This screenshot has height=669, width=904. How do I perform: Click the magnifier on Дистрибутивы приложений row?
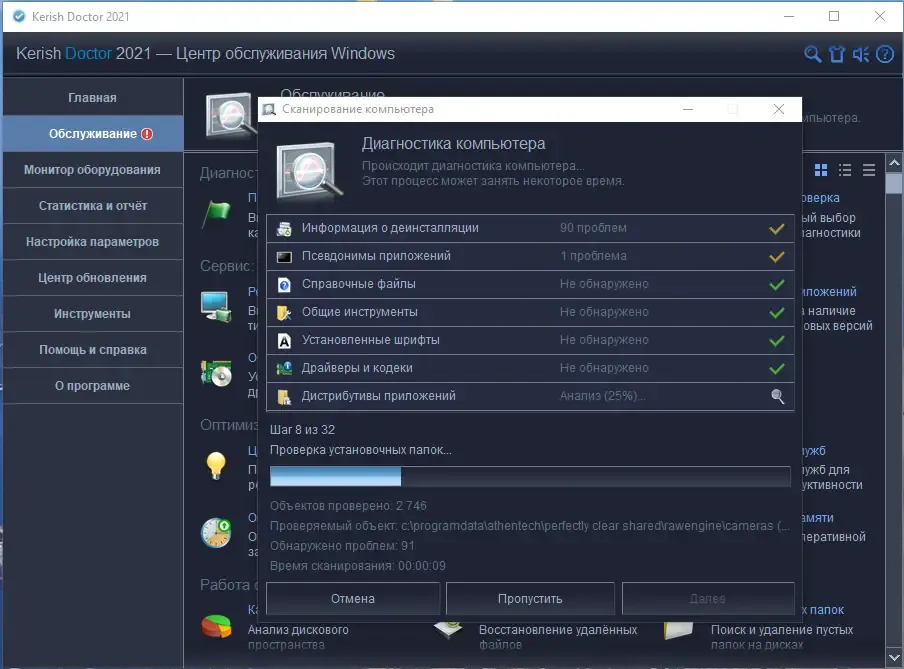point(777,396)
